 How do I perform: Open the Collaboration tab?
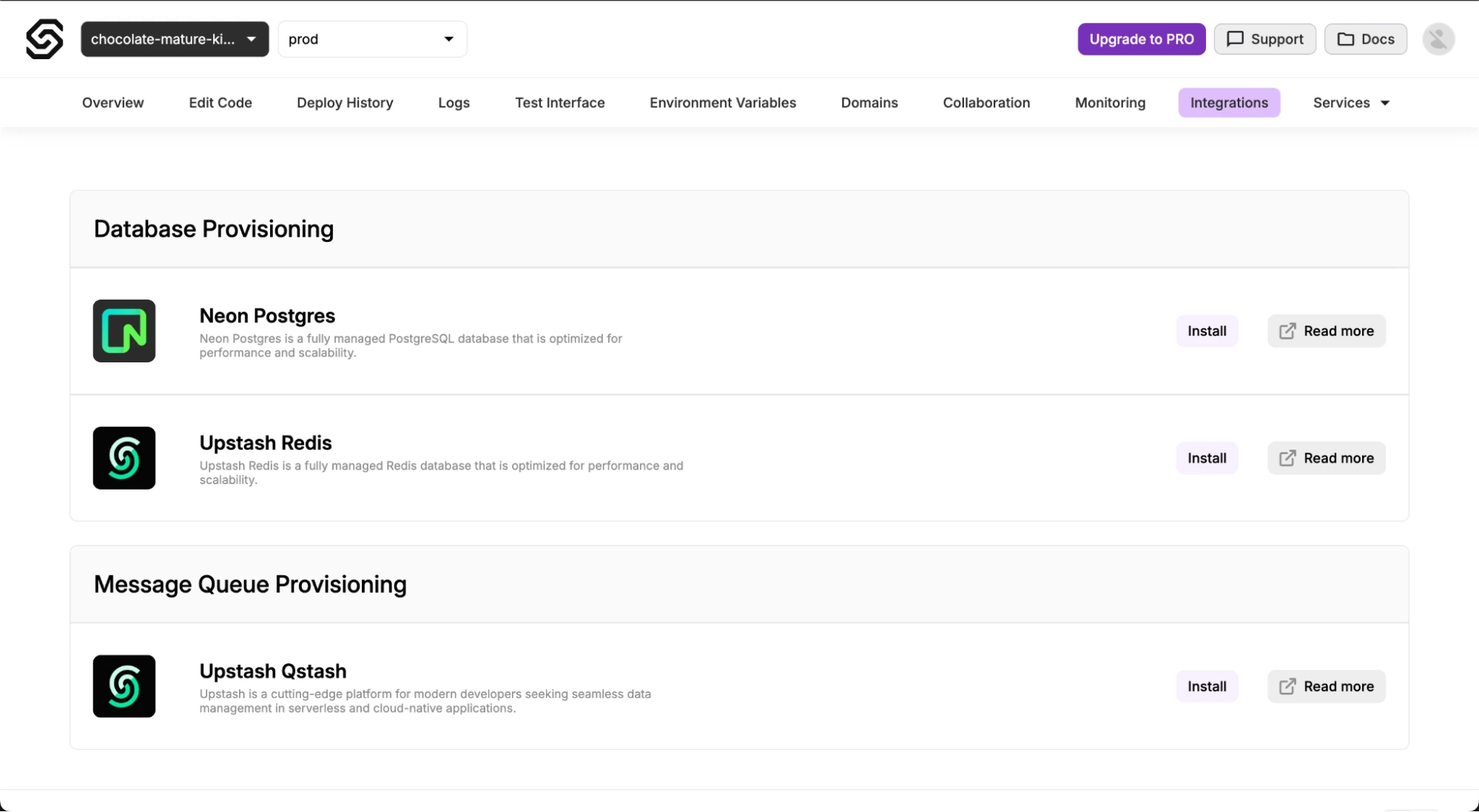pyautogui.click(x=986, y=103)
